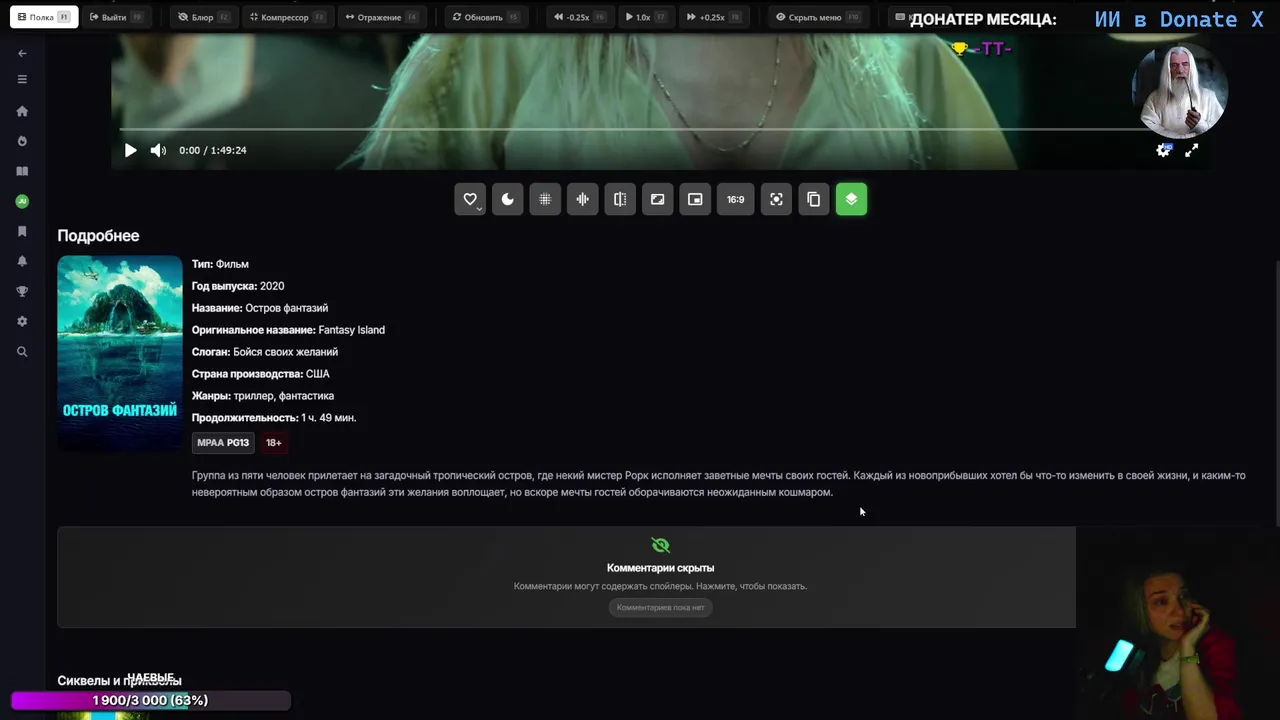Open the sidebar hamburger menu

(22, 80)
